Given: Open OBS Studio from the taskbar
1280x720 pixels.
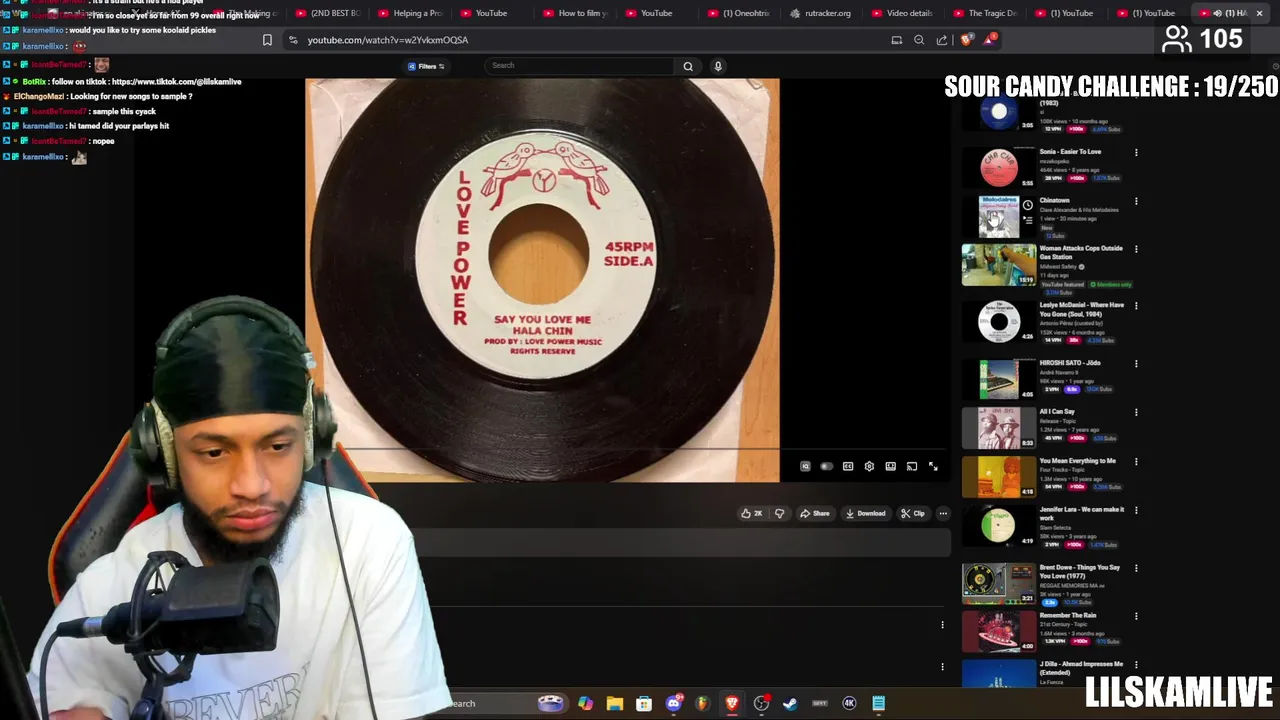Looking at the screenshot, I should pos(761,704).
